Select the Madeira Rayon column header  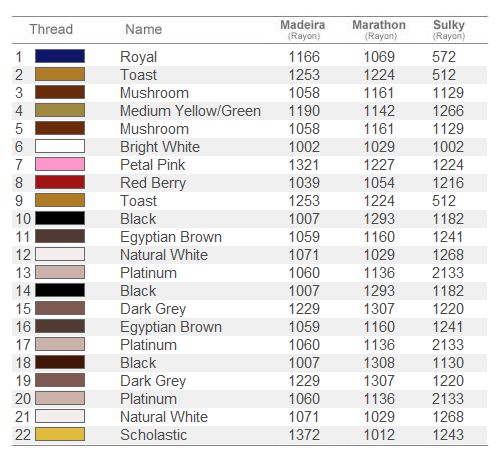[303, 29]
